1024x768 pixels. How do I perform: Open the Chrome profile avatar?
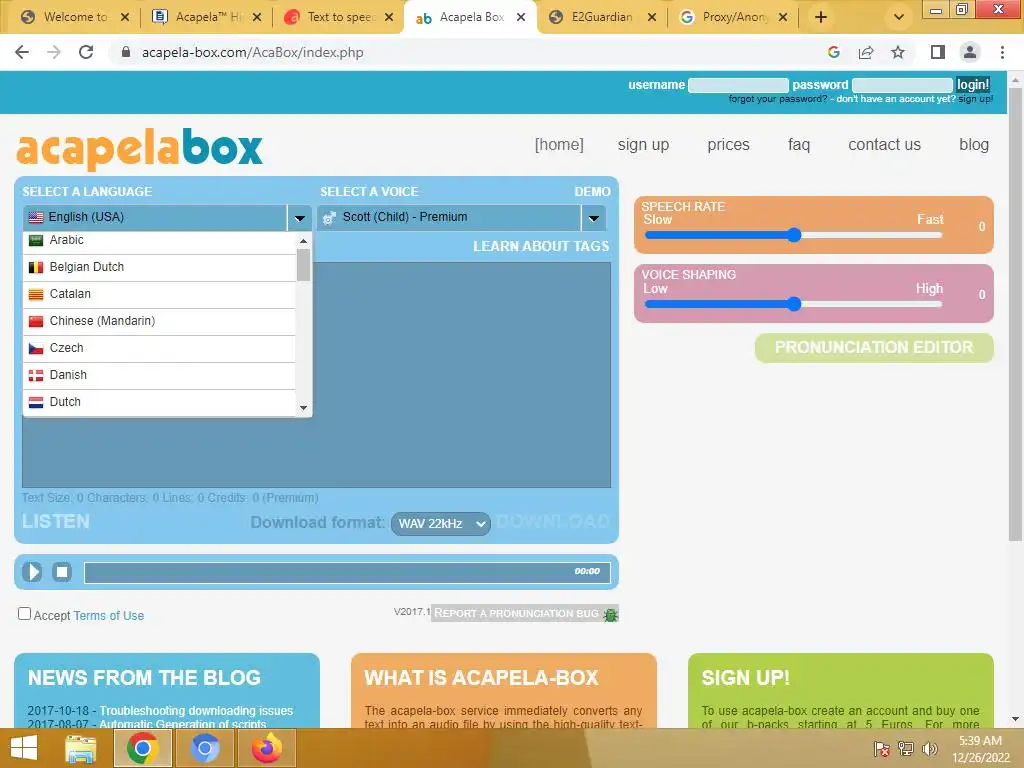click(970, 52)
